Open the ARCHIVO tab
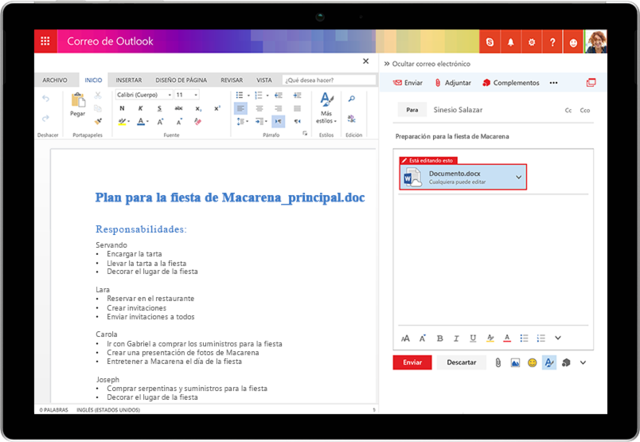 tap(55, 80)
